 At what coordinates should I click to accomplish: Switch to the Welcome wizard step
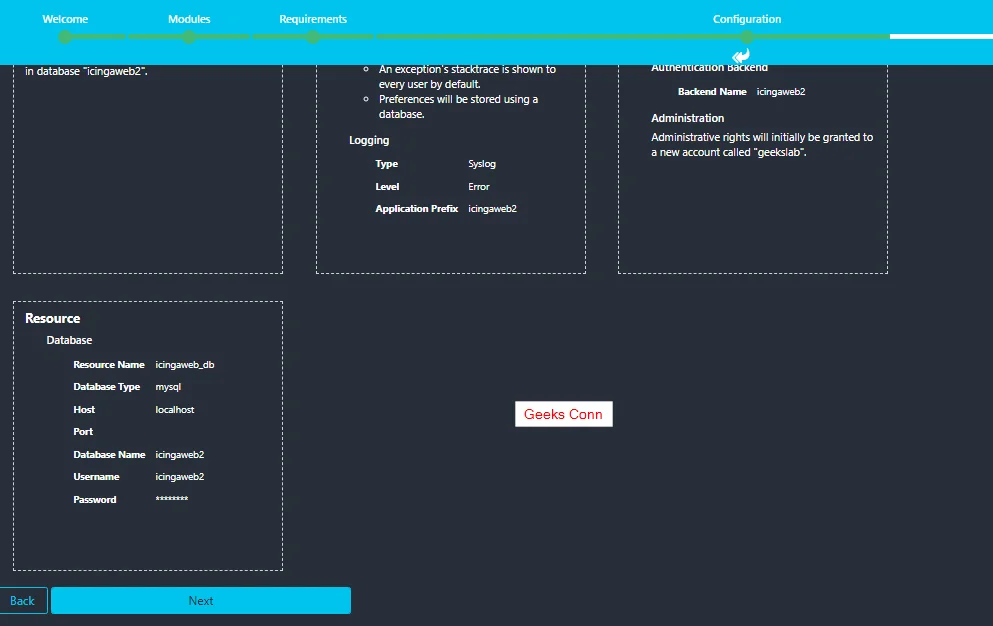click(64, 18)
